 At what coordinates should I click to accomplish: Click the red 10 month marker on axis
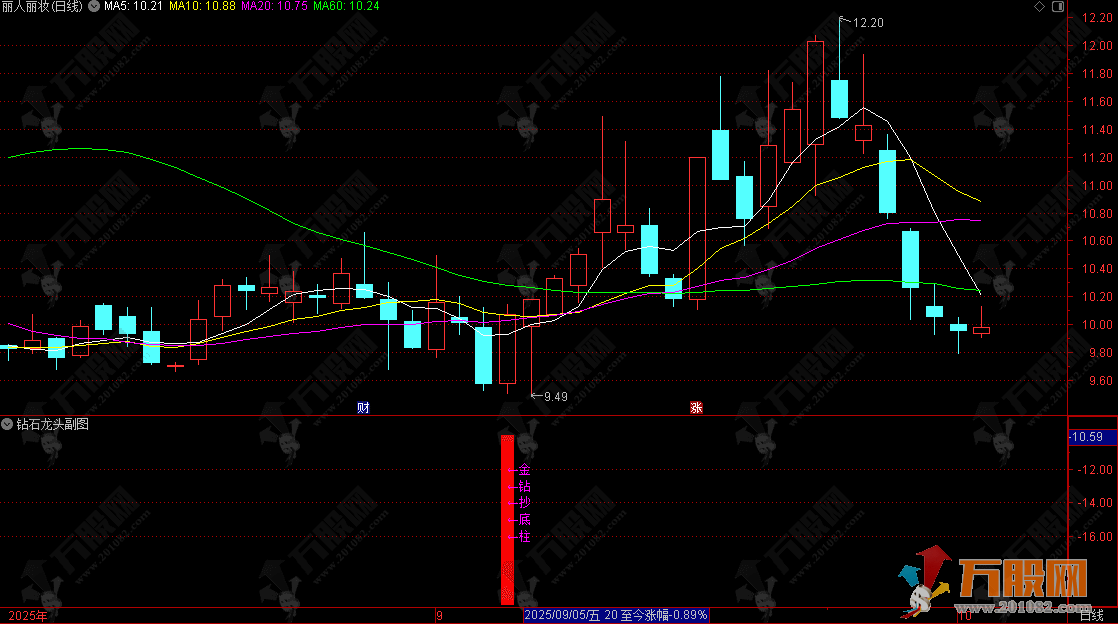[x=968, y=616]
